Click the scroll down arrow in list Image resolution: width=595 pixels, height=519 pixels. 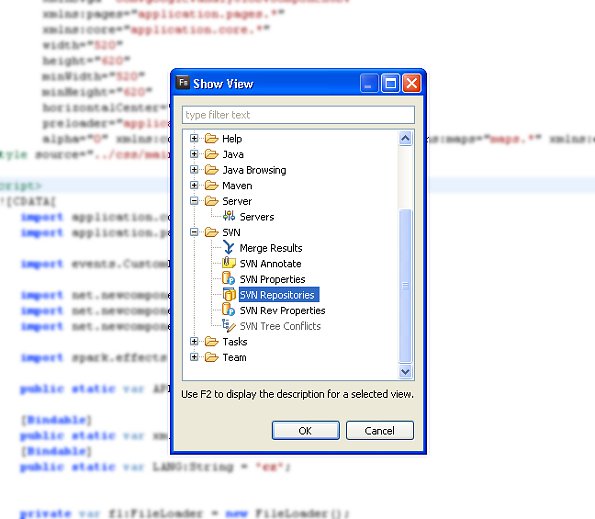(405, 371)
